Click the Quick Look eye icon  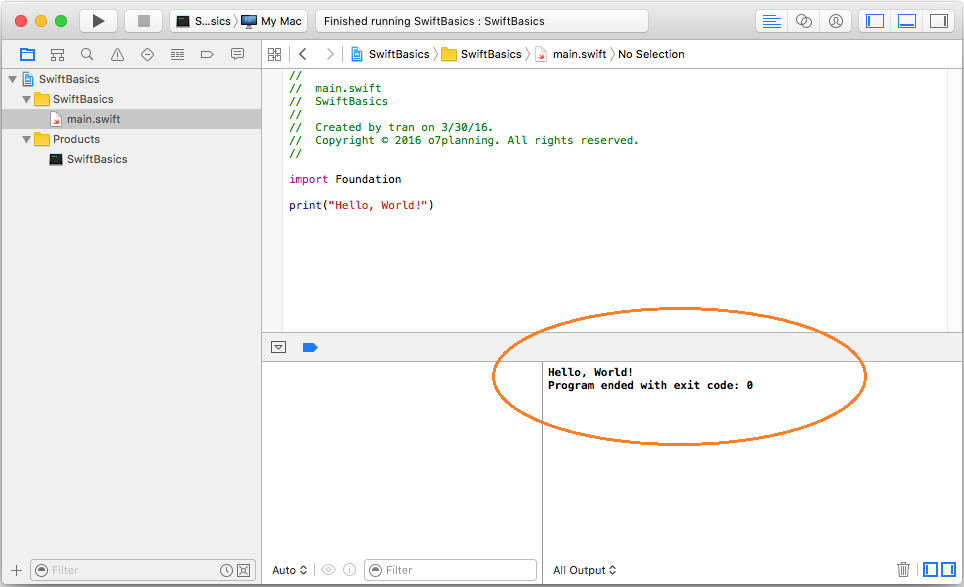(x=329, y=570)
